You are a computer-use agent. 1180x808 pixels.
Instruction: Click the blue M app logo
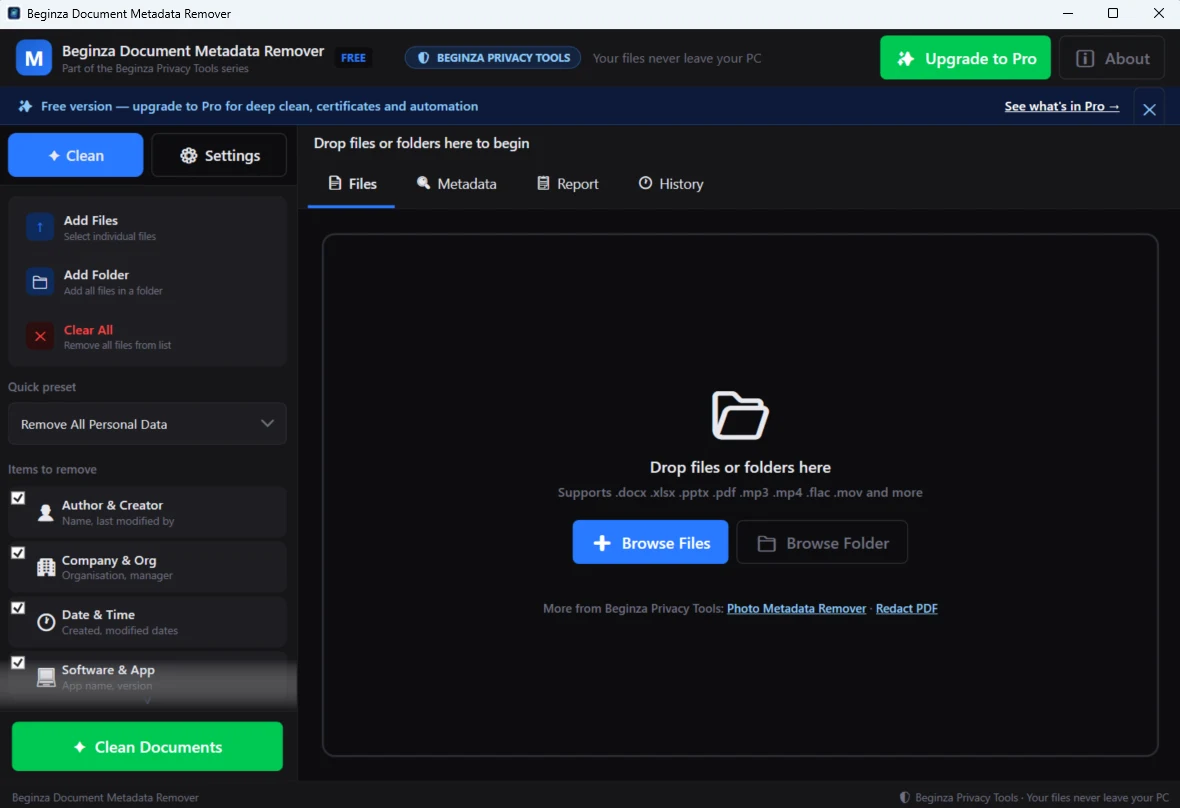pos(34,58)
